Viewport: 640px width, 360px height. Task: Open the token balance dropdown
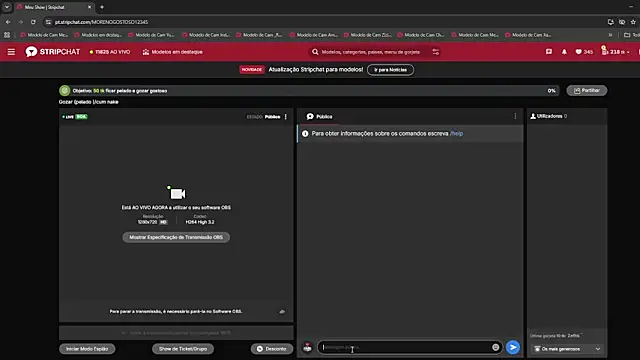click(x=616, y=52)
